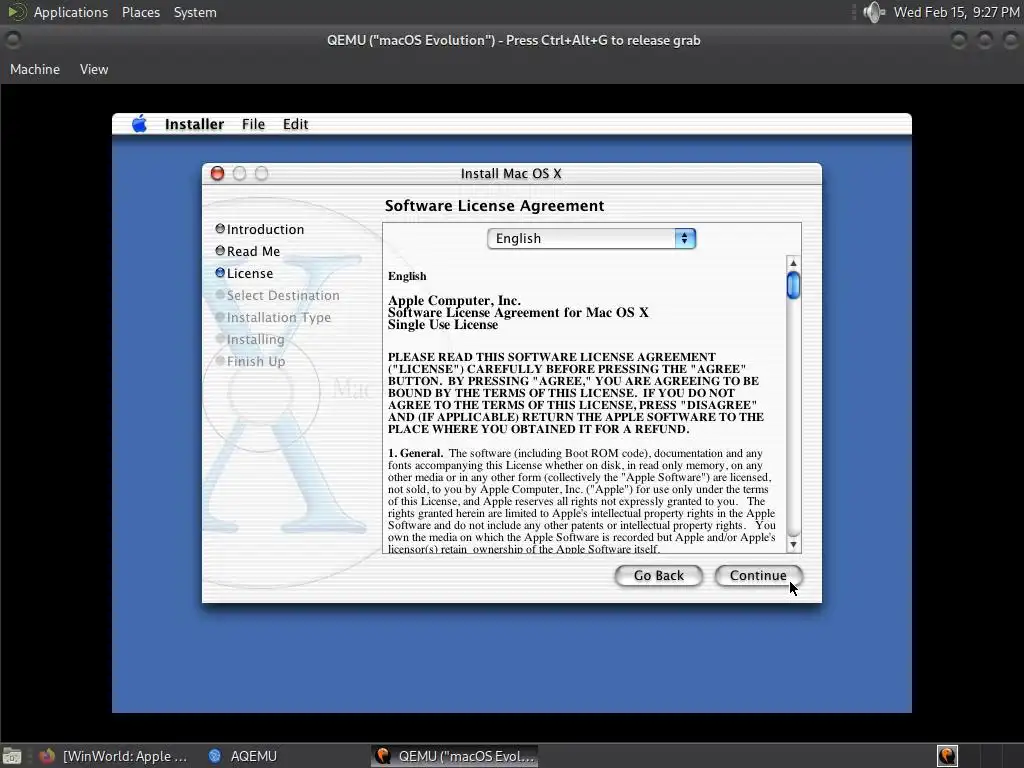Click the Software License Agreement heading
Screen dimensions: 1024x768
click(x=494, y=206)
